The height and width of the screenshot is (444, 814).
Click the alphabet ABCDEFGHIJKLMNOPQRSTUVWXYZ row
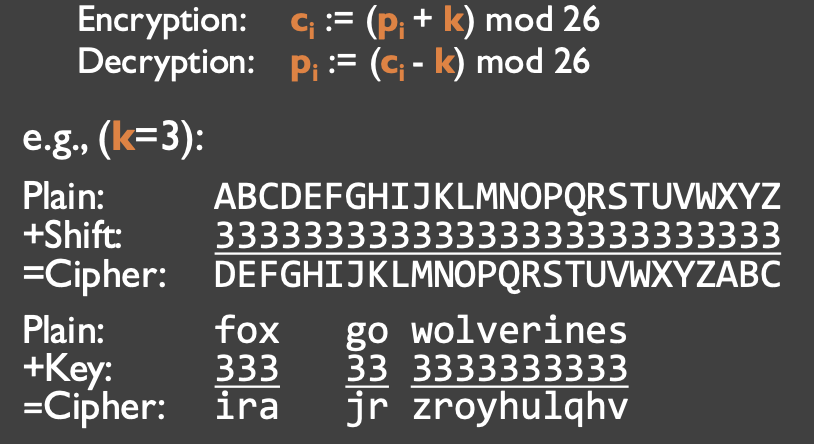point(497,197)
